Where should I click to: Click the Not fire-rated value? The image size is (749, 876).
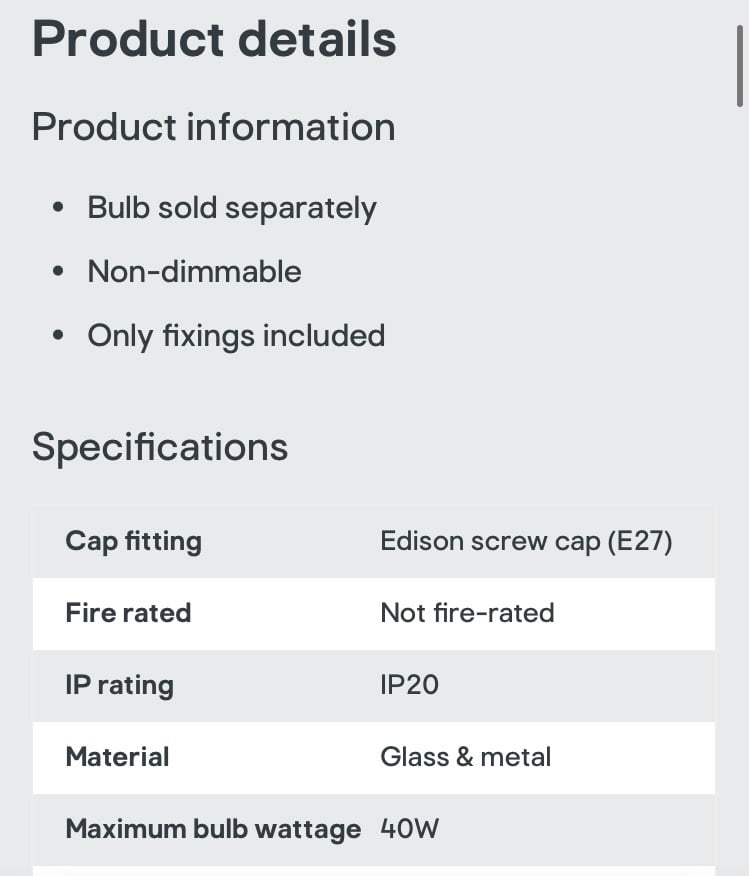click(x=467, y=613)
